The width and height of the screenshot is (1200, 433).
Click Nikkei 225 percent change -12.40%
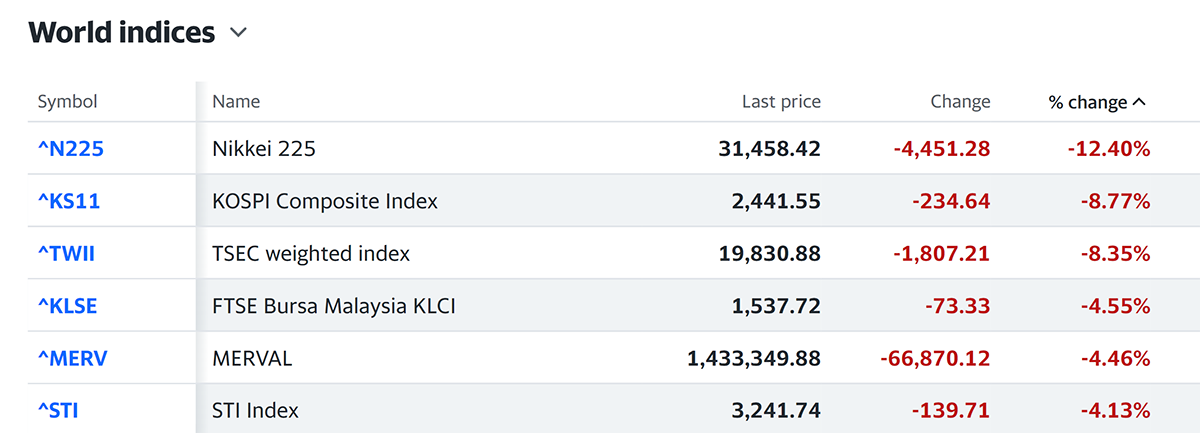click(1106, 149)
